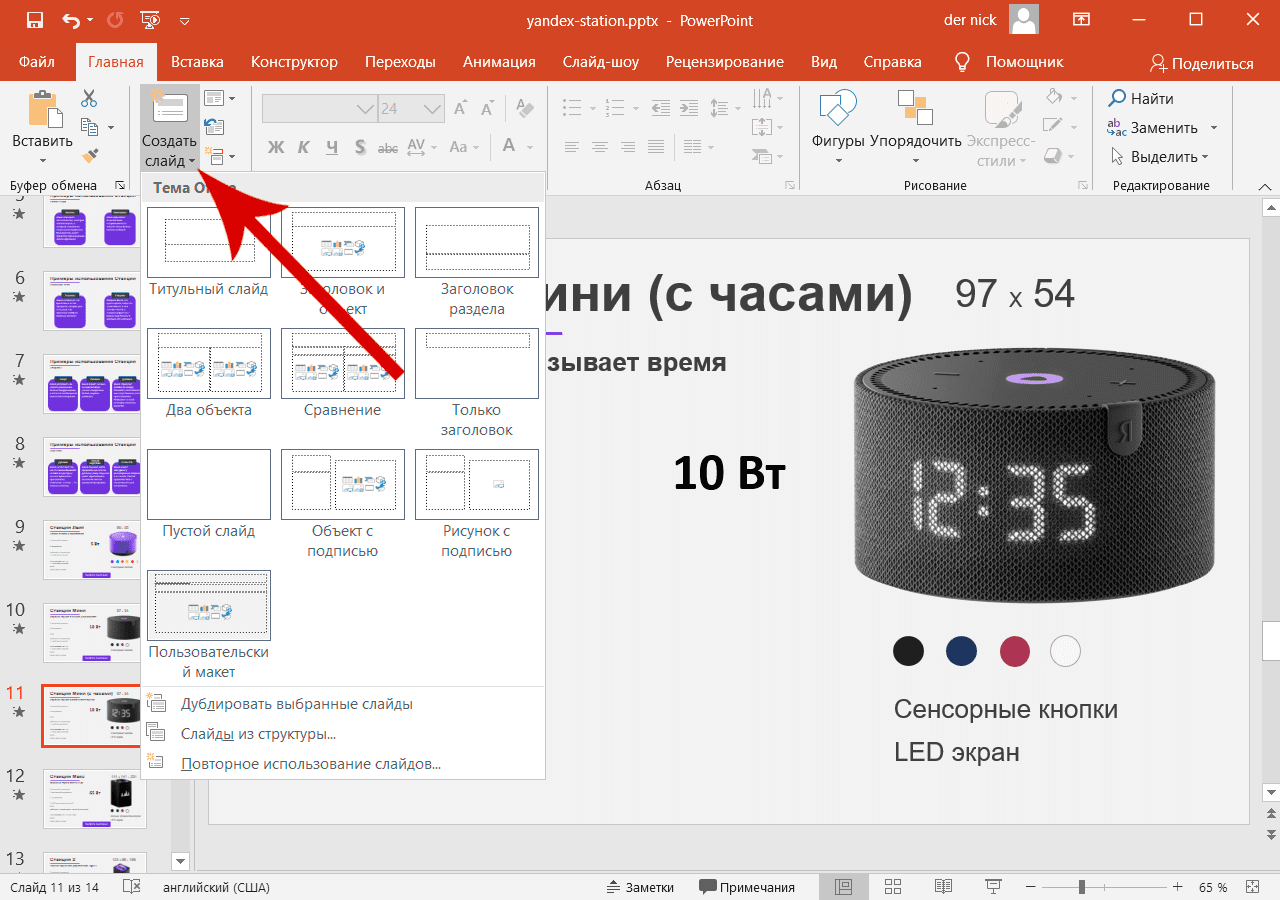Click Заменить replace button
This screenshot has height=900, width=1280.
pos(1152,128)
